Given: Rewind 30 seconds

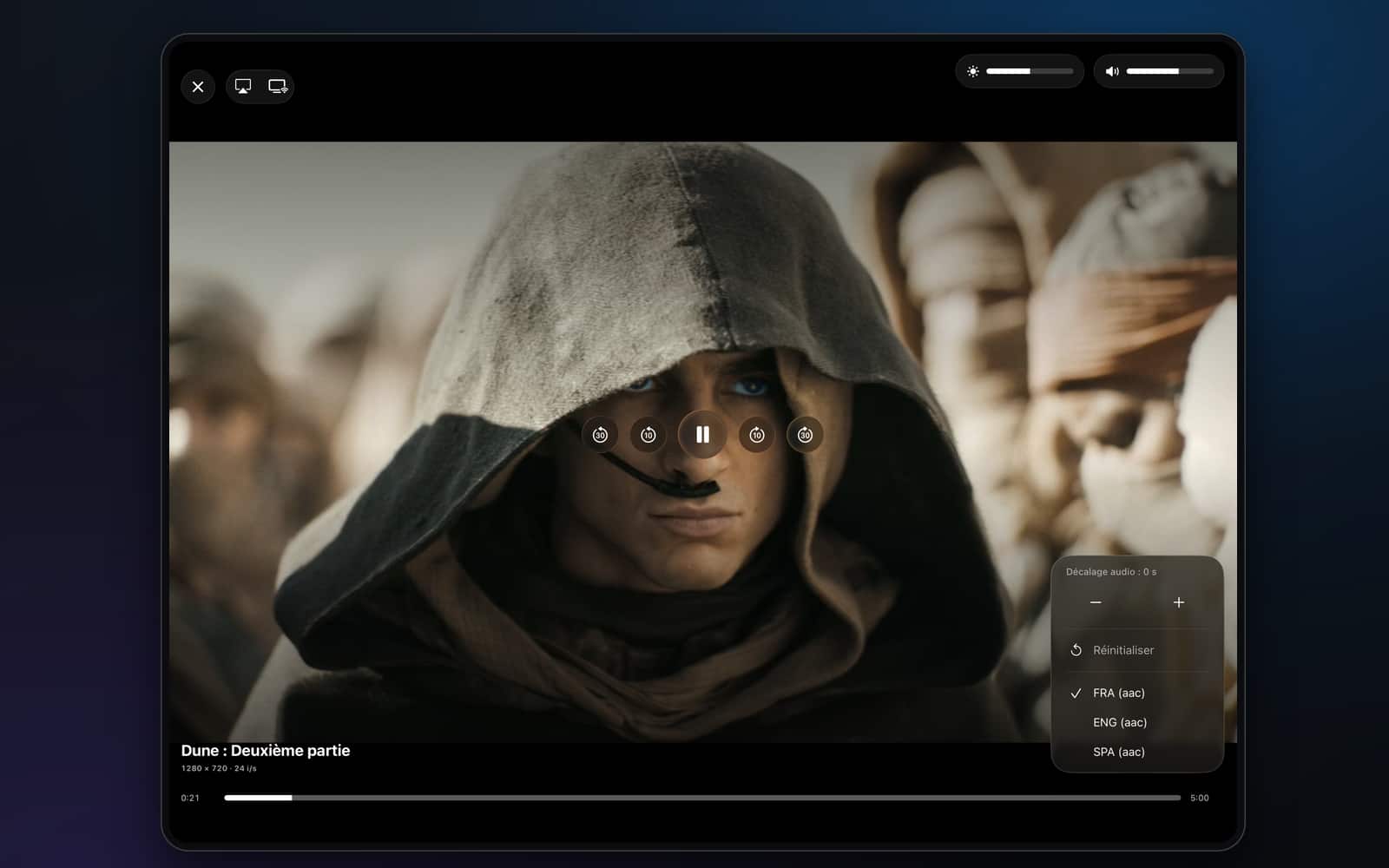Looking at the screenshot, I should [600, 435].
